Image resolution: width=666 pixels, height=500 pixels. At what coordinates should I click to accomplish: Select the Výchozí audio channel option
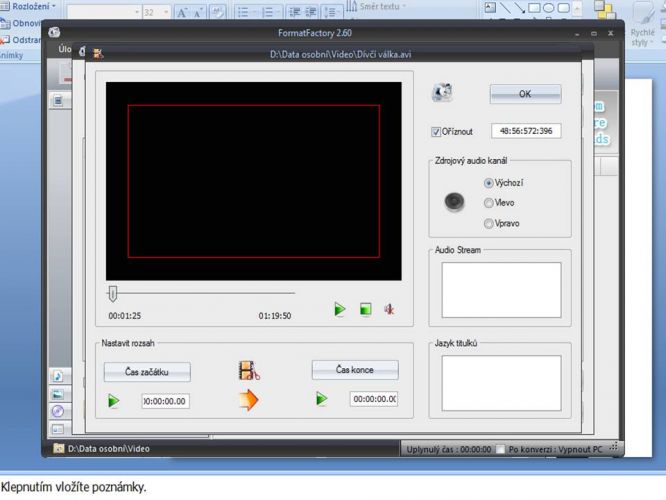[x=488, y=183]
